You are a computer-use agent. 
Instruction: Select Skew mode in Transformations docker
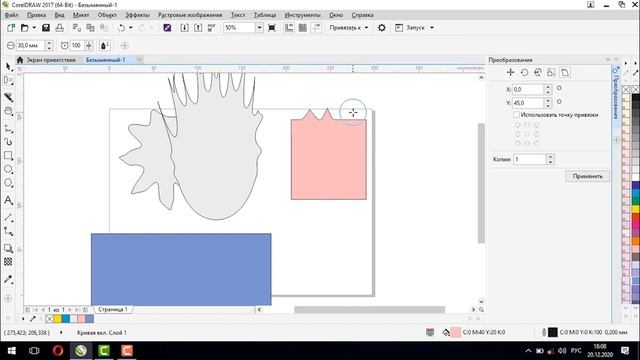(x=565, y=73)
